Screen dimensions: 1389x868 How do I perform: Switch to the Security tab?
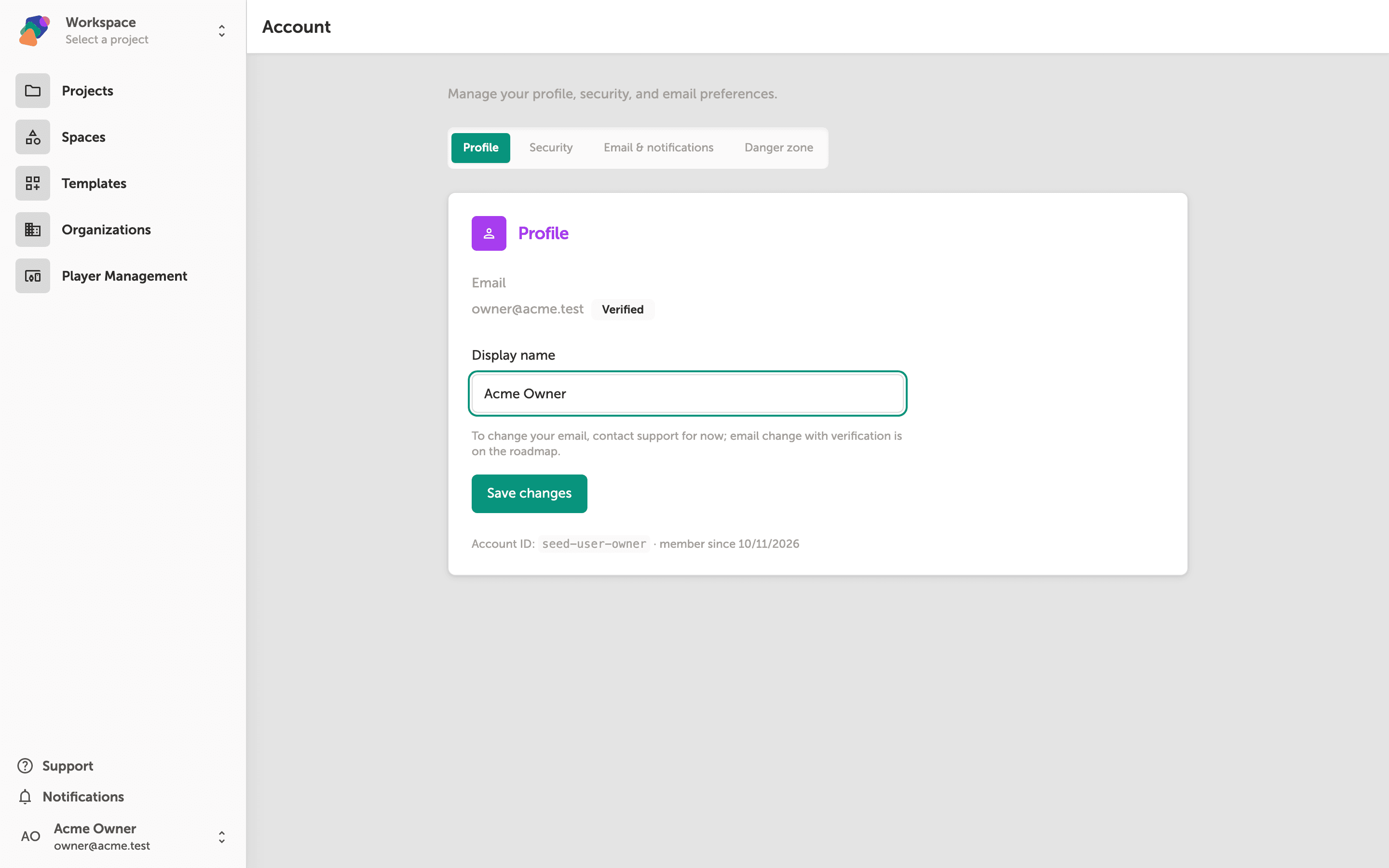[x=551, y=148]
